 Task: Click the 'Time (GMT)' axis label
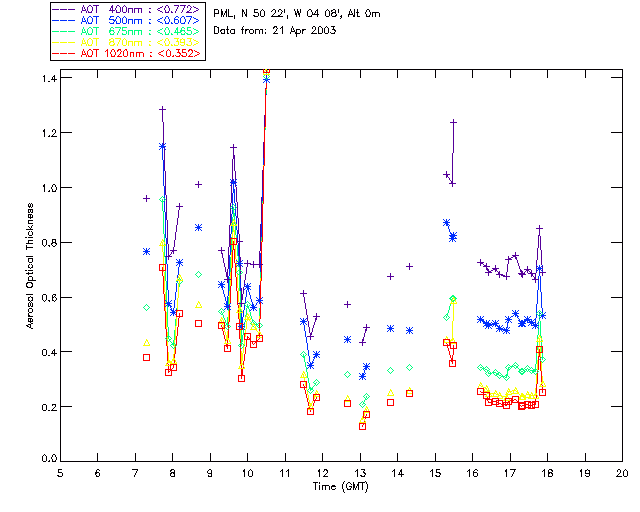click(x=340, y=487)
